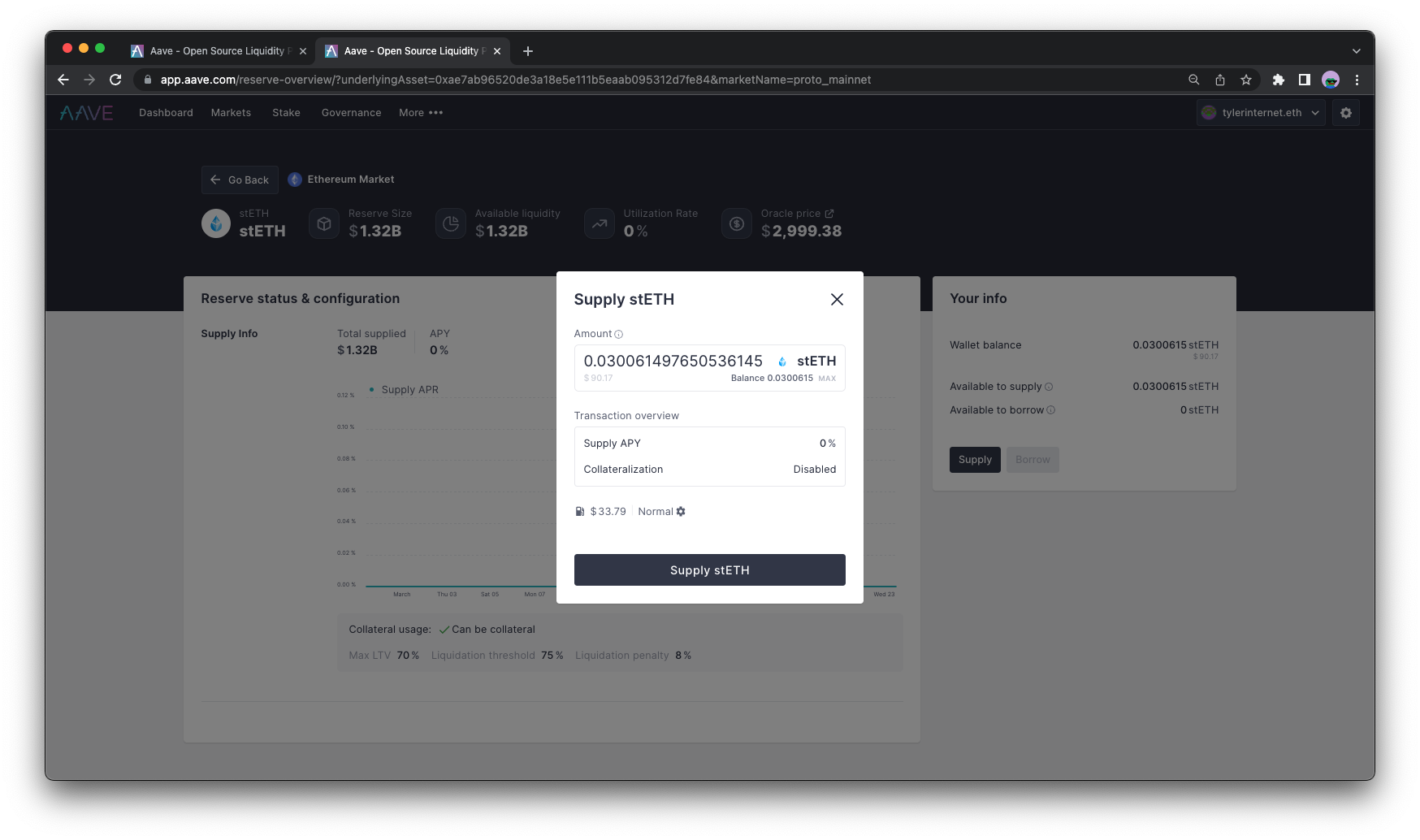This screenshot has height=840, width=1420.
Task: Click the Available to borrow info icon
Action: tap(1051, 410)
